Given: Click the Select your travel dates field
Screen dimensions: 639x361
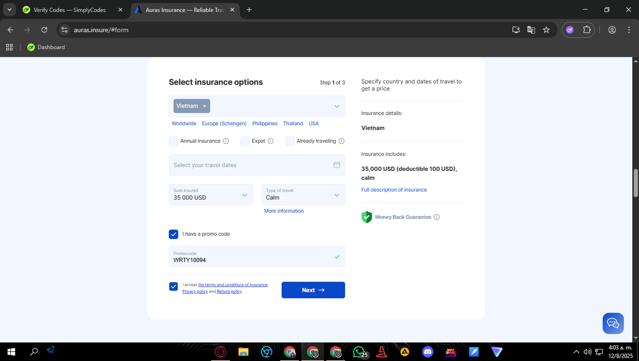Looking at the screenshot, I should [257, 165].
